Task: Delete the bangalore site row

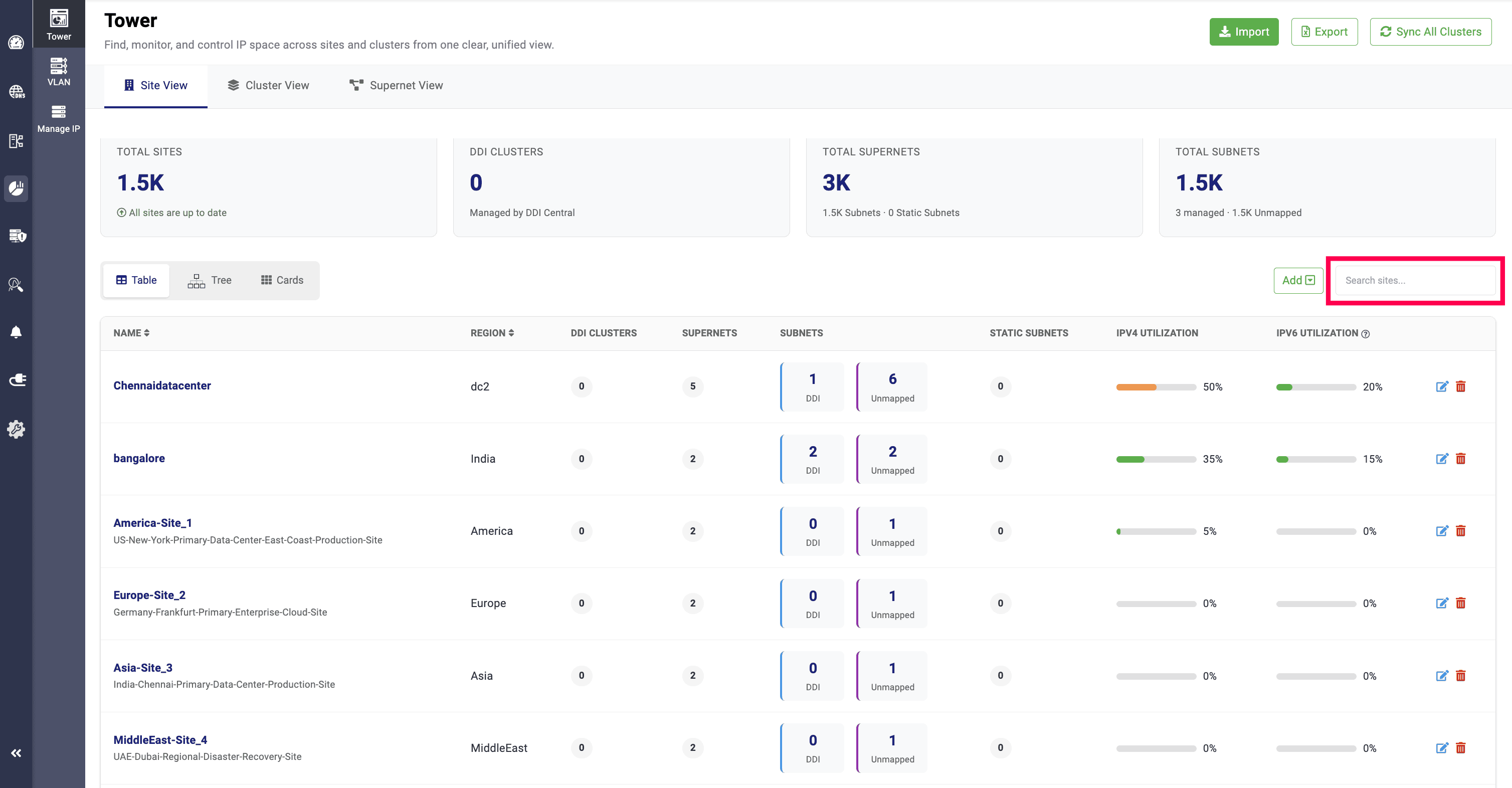Action: [1460, 459]
